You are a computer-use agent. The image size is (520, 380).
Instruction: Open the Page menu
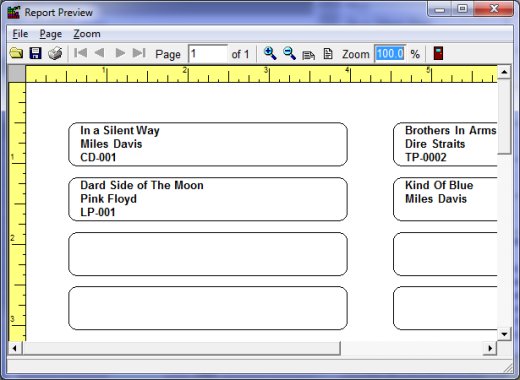pos(51,34)
